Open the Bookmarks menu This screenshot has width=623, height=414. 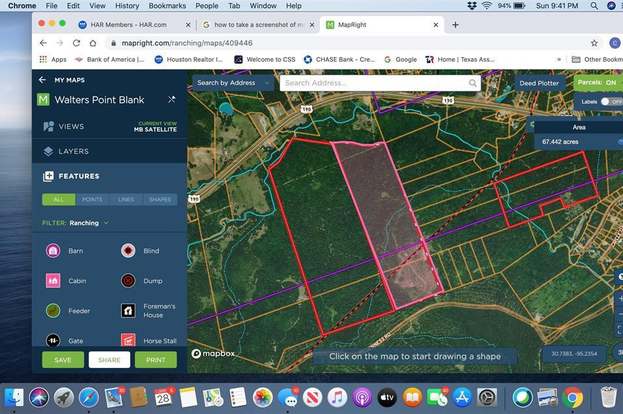coord(167,6)
